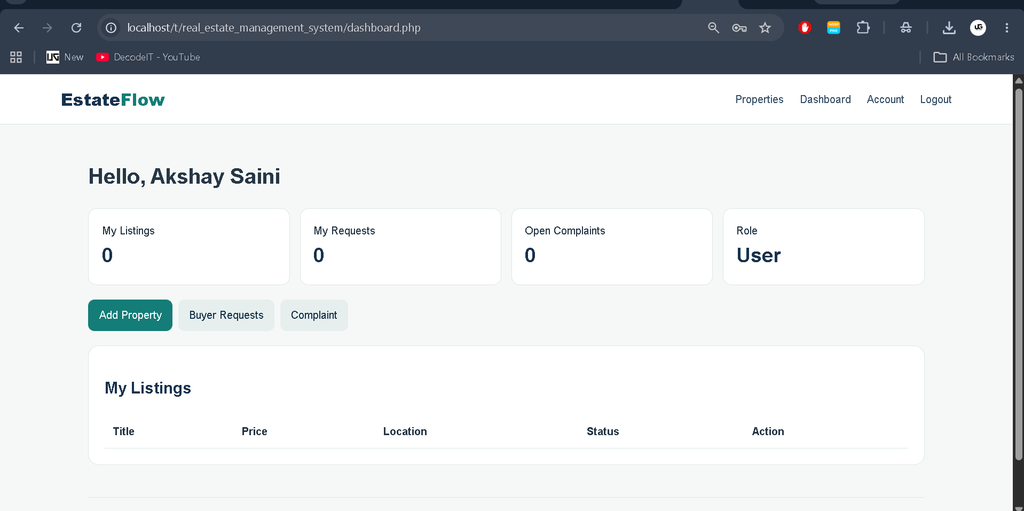This screenshot has height=511, width=1024.
Task: Click the EstateFlow logo
Action: point(113,100)
